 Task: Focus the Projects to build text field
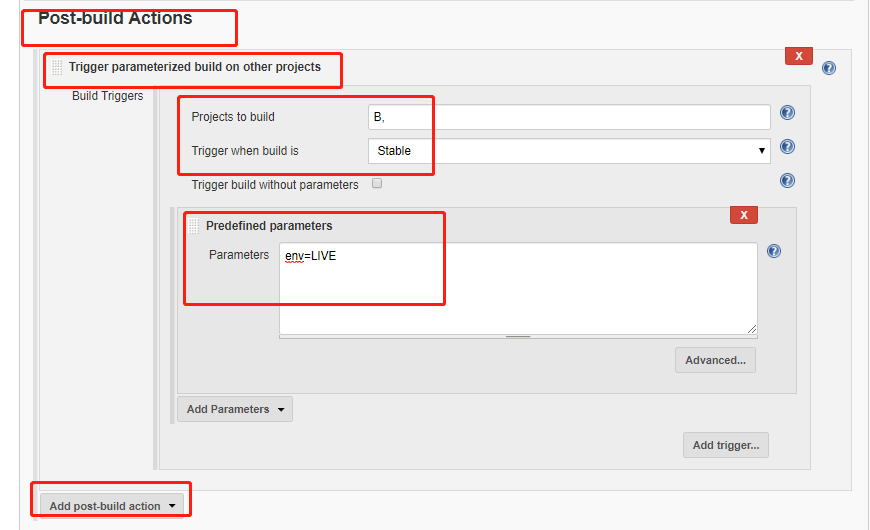tap(569, 117)
